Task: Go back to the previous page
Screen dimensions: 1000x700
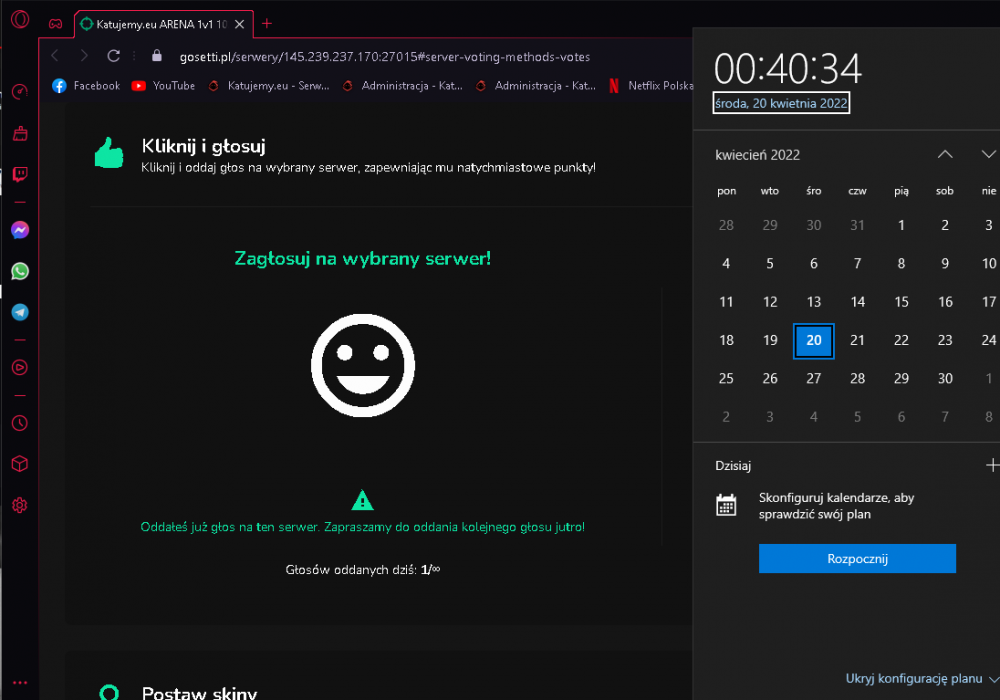Action: [55, 56]
